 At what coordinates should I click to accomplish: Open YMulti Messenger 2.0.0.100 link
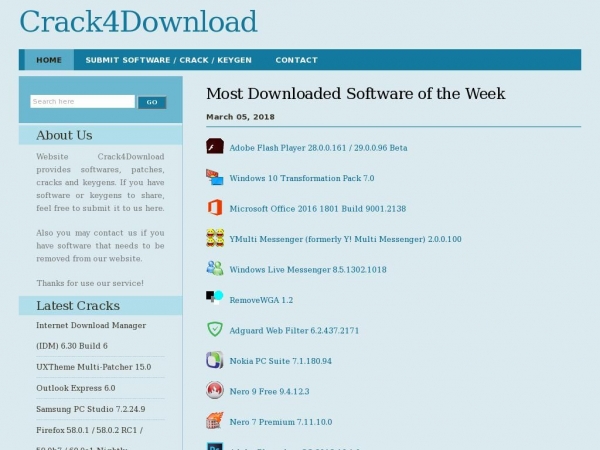tap(346, 239)
